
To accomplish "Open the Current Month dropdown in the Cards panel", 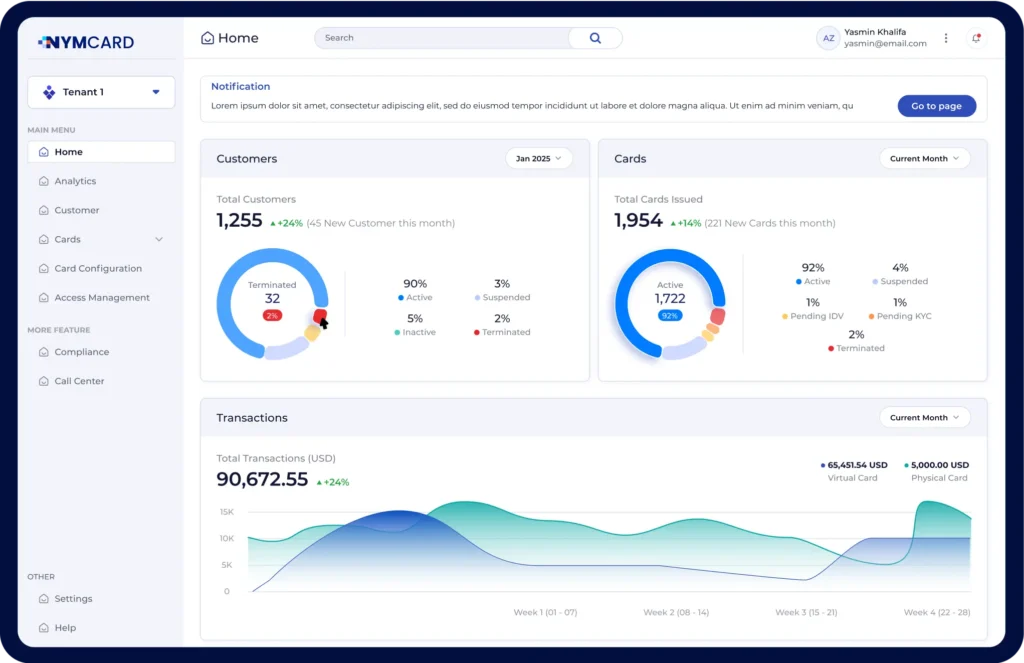I will [924, 158].
